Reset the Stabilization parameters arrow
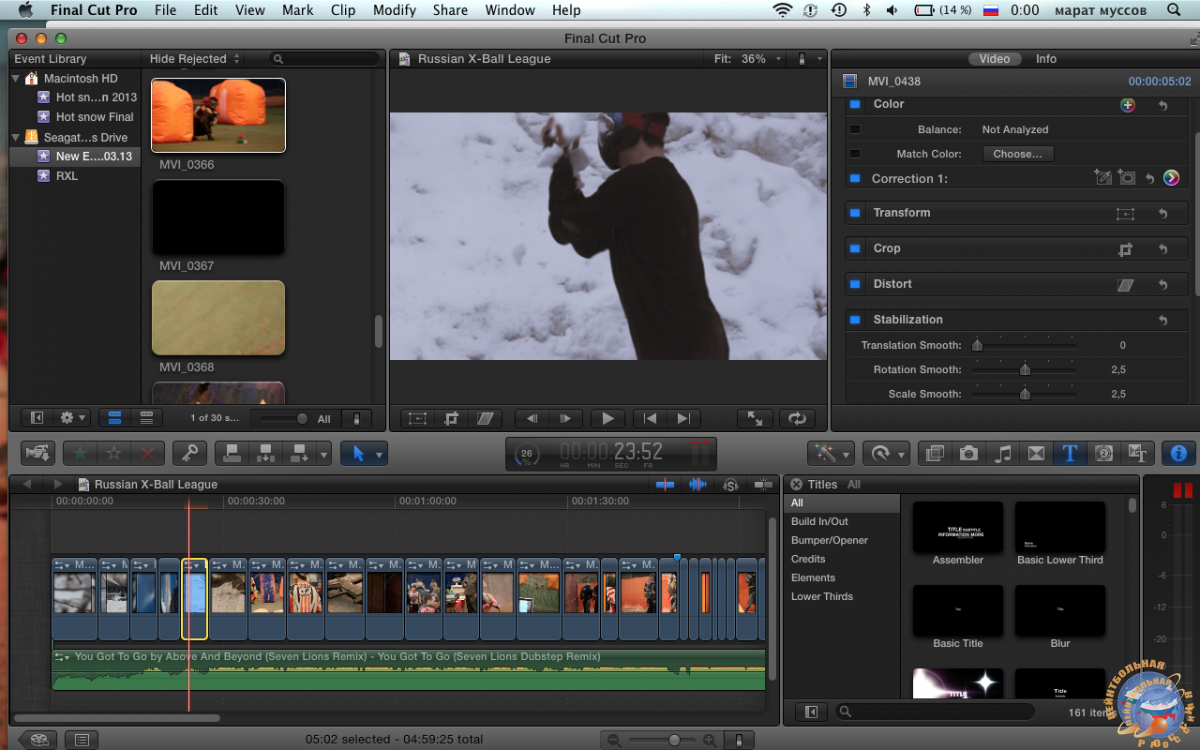1200x750 pixels. (x=1163, y=320)
